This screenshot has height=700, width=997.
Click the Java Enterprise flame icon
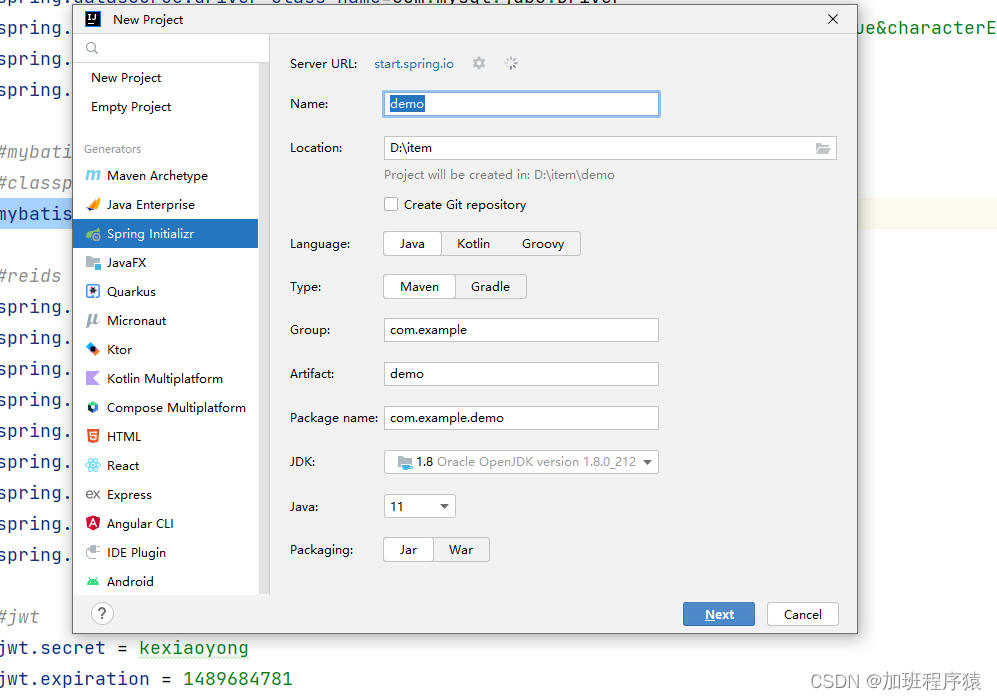93,204
